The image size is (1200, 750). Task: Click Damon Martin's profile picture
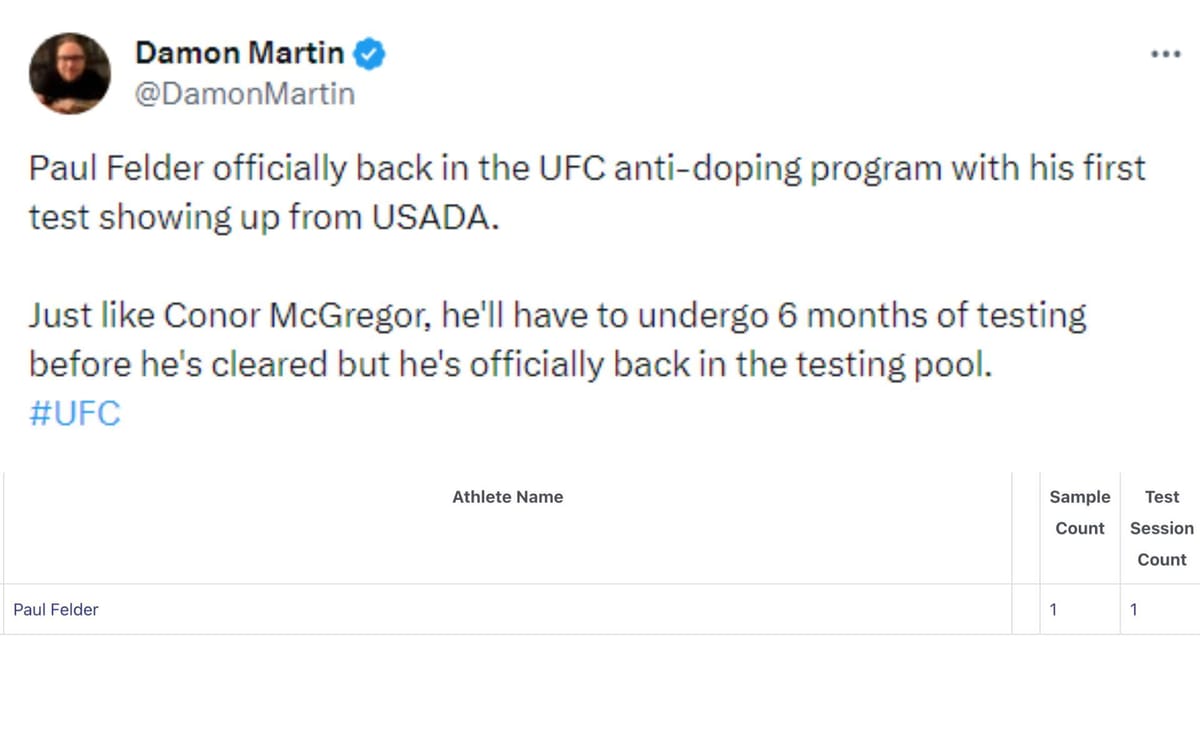(69, 73)
